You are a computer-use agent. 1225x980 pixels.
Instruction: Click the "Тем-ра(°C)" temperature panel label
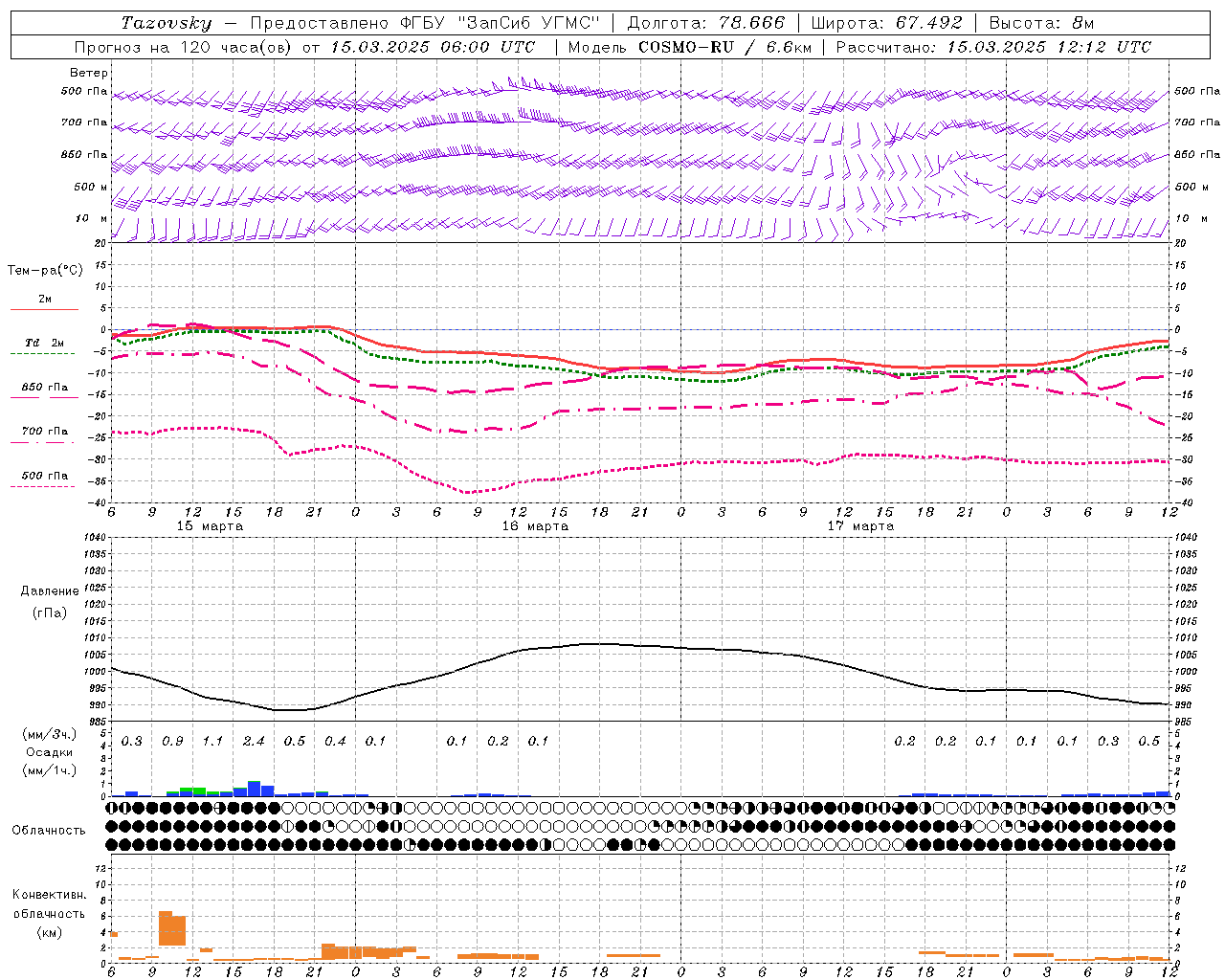45,271
